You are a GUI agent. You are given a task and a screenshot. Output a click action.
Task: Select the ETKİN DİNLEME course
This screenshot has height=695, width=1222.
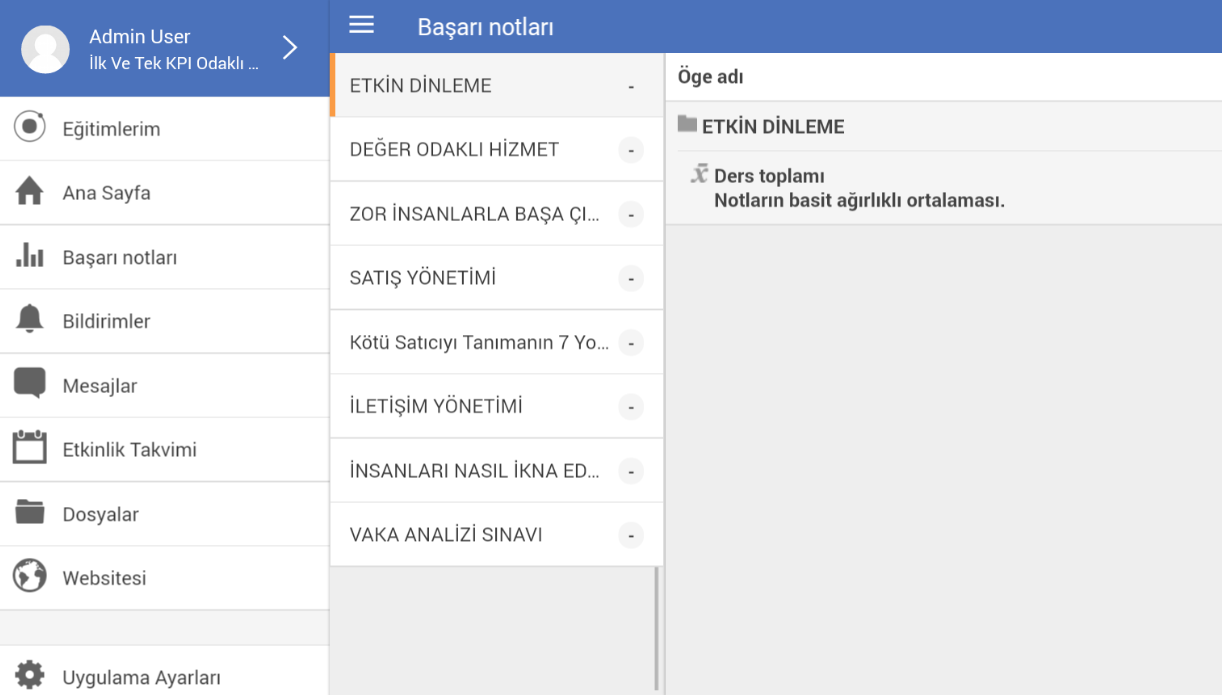[x=496, y=85]
